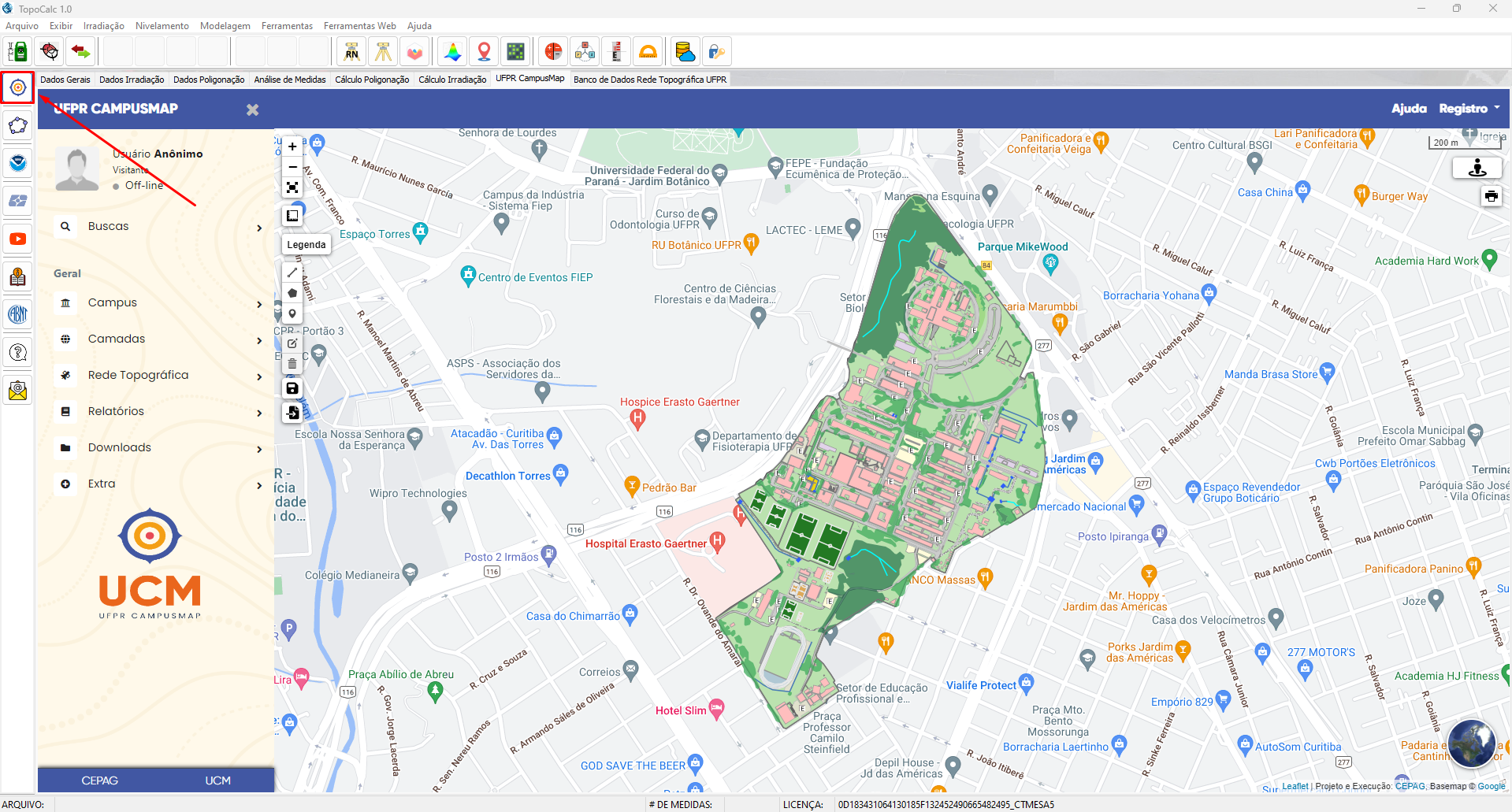1512x812 pixels.
Task: Select the draw line measure tool
Action: 292,273
